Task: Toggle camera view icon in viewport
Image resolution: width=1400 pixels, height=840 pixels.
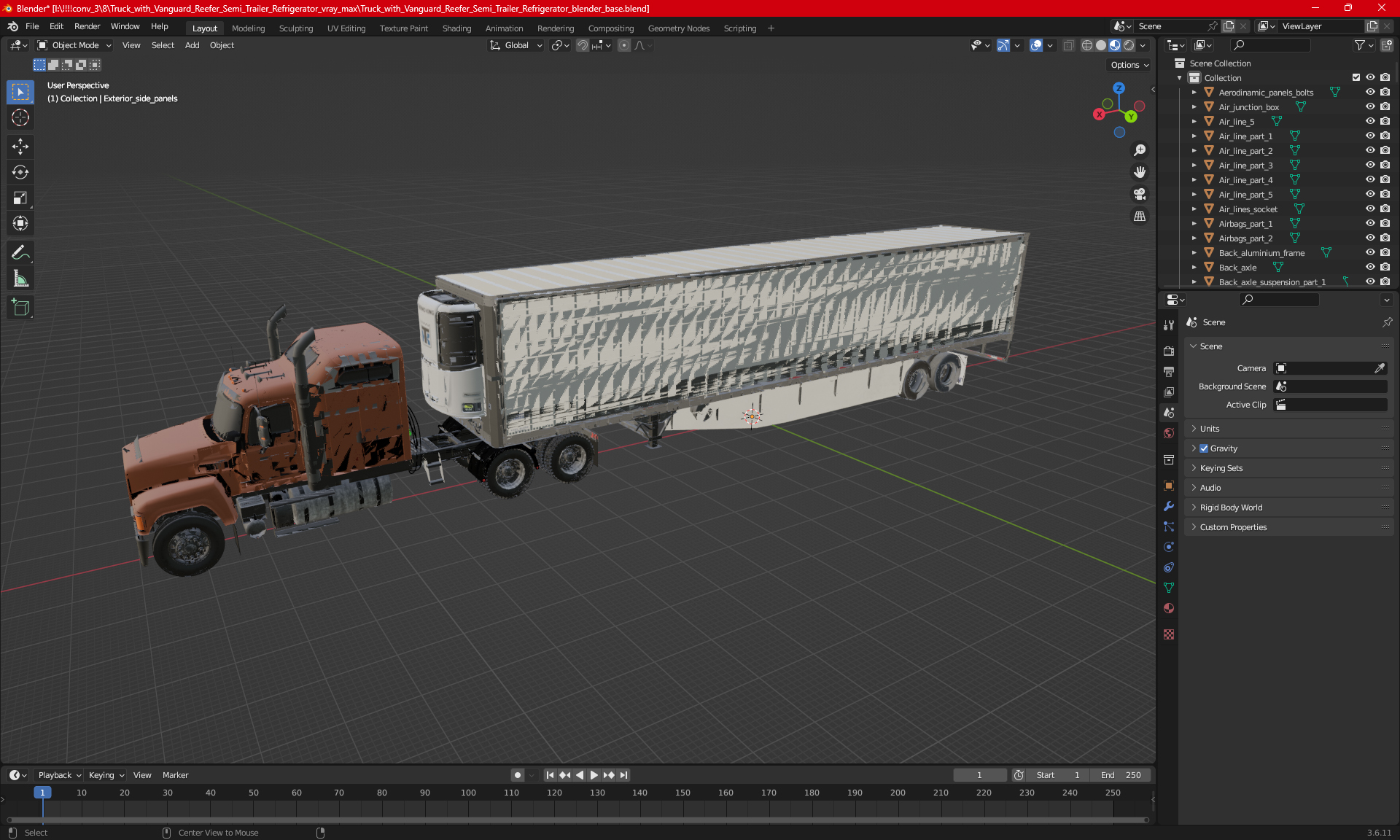Action: click(1139, 194)
